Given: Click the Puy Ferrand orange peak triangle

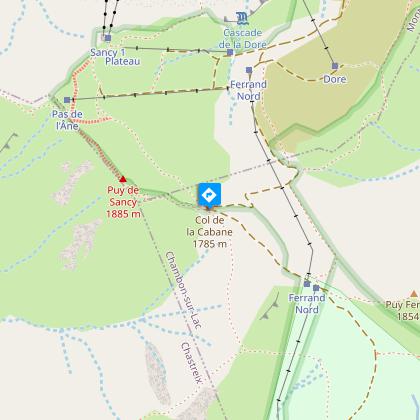Looking at the screenshot, I should 414,294.
